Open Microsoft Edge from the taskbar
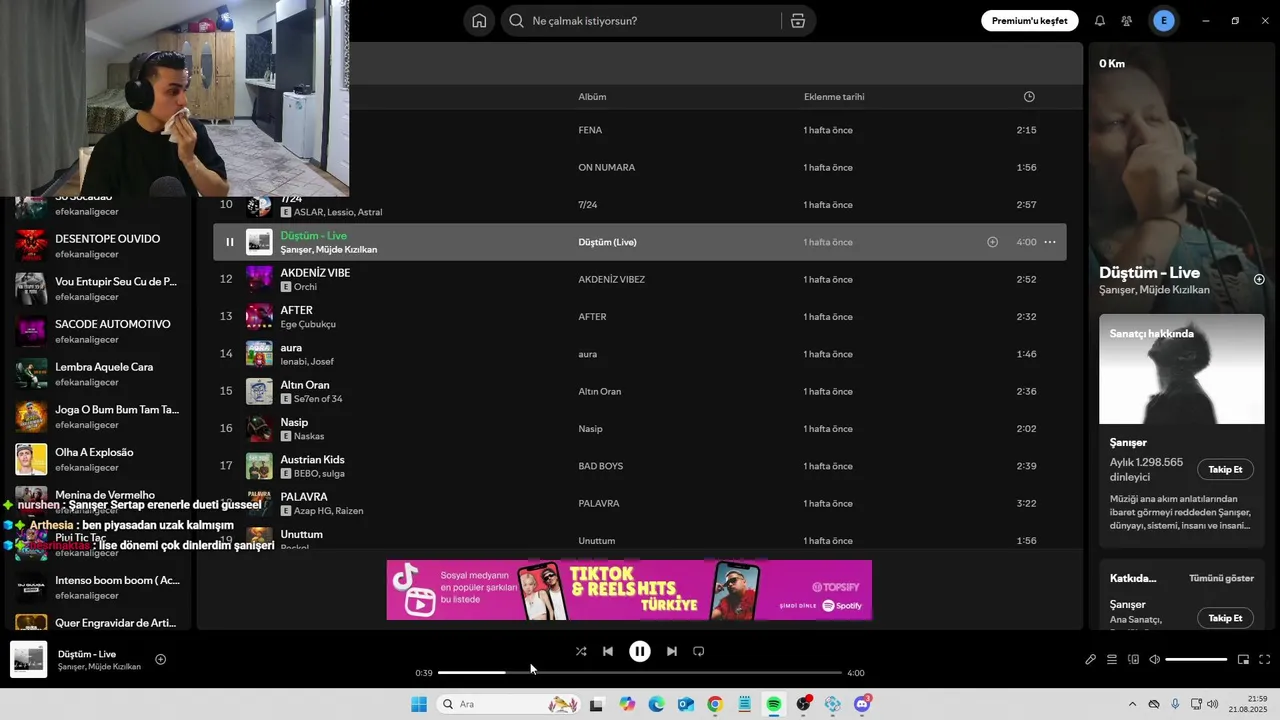1280x720 pixels. click(x=656, y=704)
